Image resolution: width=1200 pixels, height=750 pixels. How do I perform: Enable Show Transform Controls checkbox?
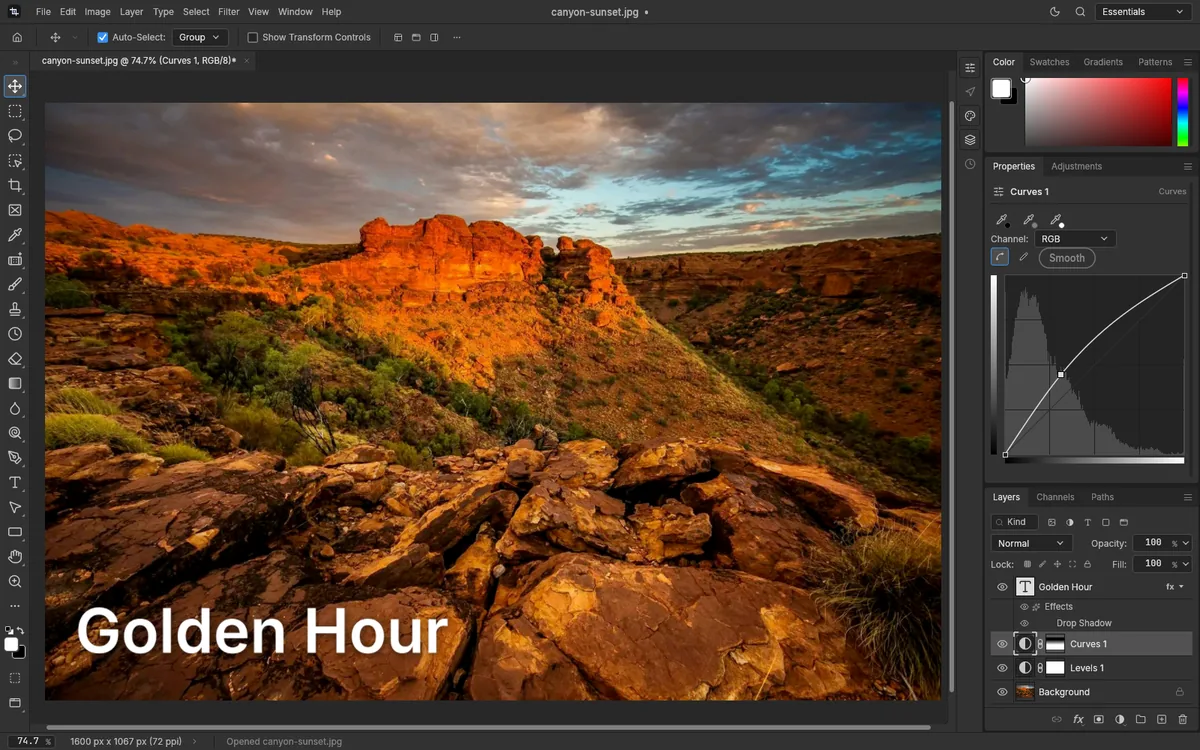tap(252, 37)
